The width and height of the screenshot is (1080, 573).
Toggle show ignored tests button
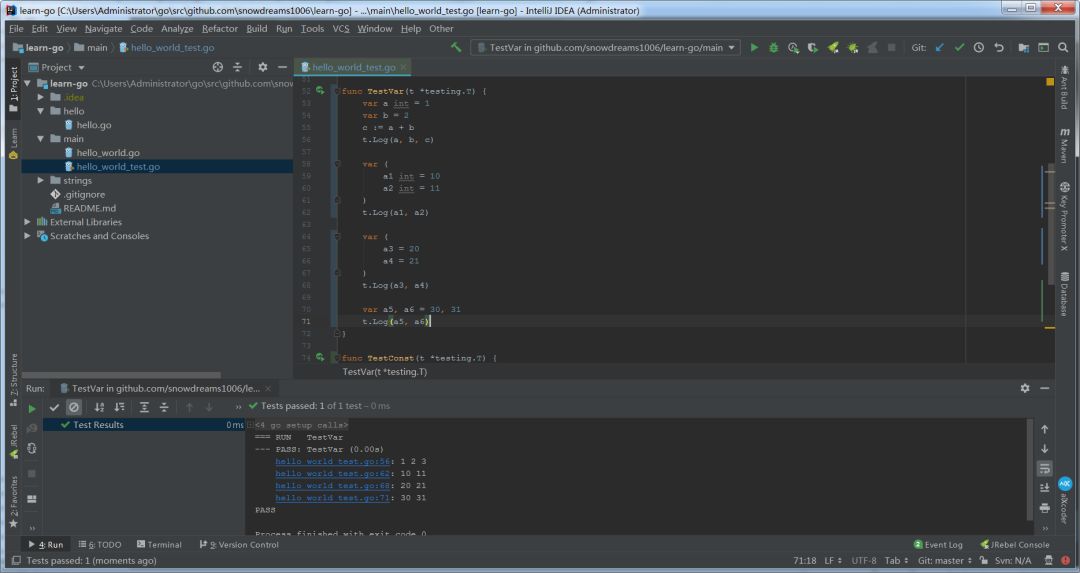[x=73, y=407]
